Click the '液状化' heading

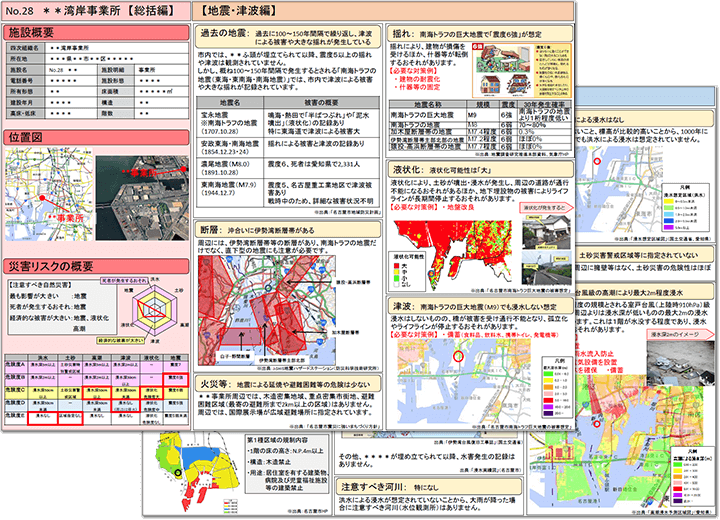tap(481, 170)
